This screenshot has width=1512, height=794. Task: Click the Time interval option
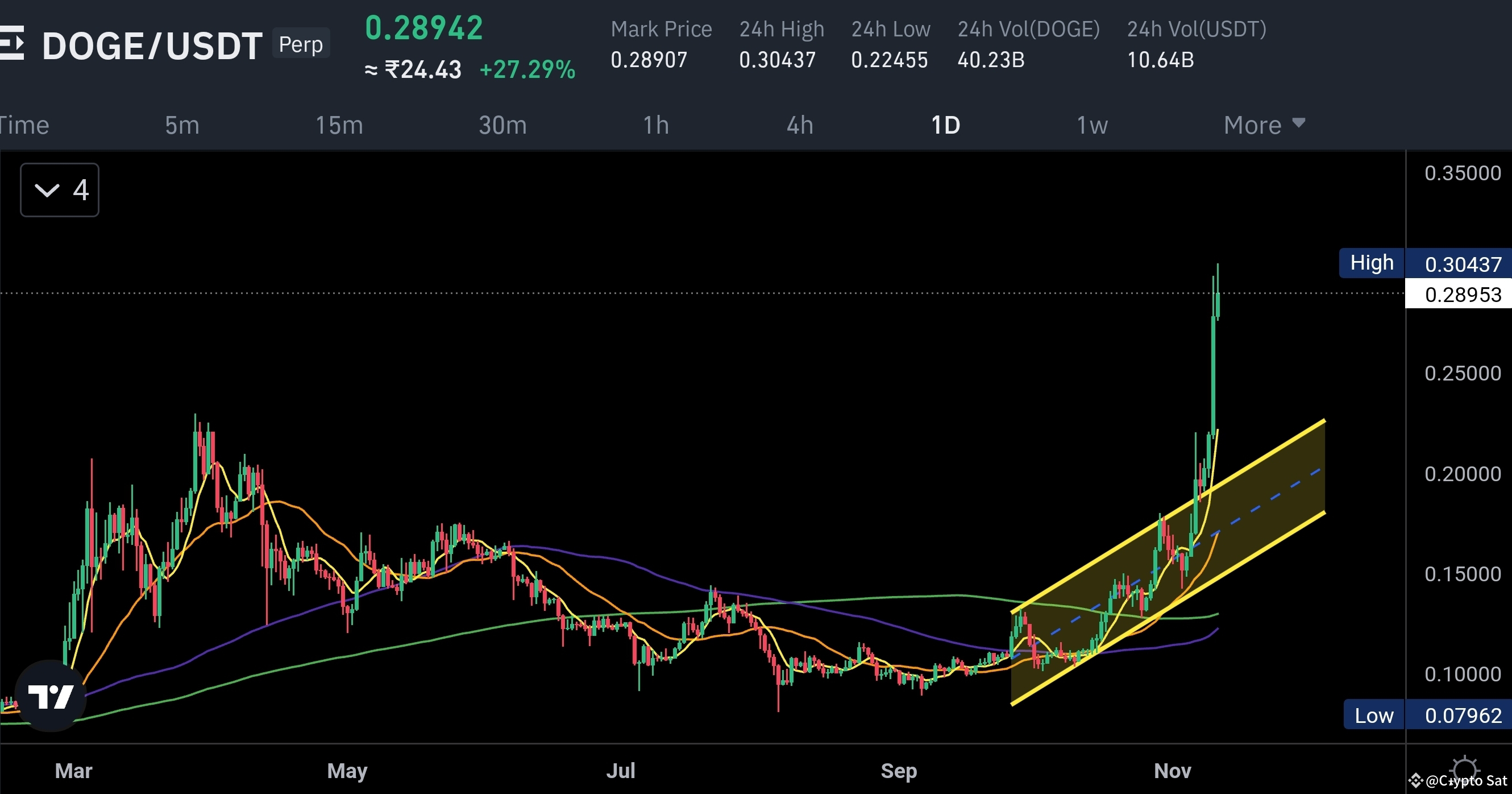[23, 125]
